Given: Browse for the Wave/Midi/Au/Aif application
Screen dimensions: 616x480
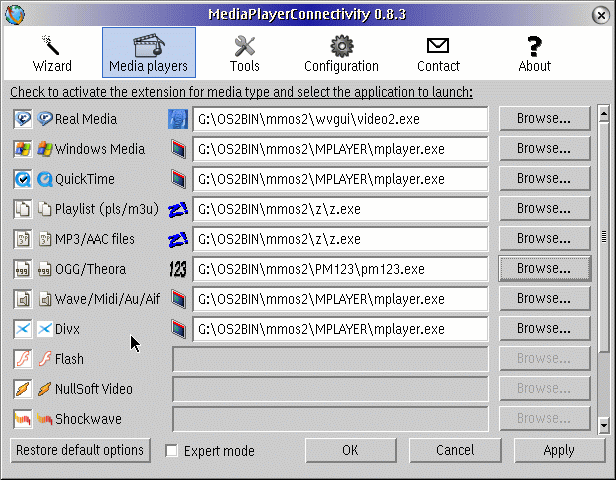Looking at the screenshot, I should point(544,299).
